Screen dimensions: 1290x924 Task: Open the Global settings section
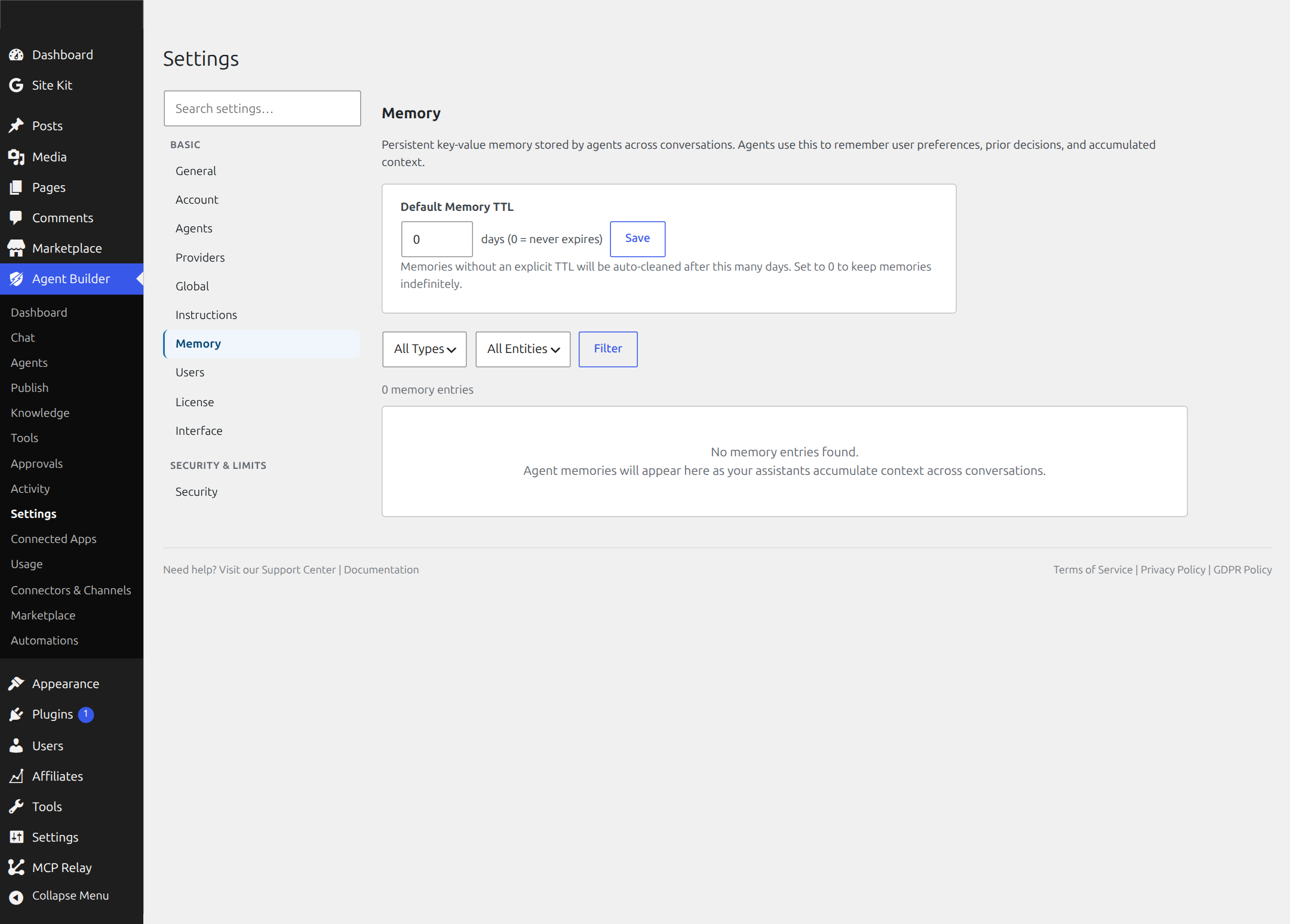(262, 287)
